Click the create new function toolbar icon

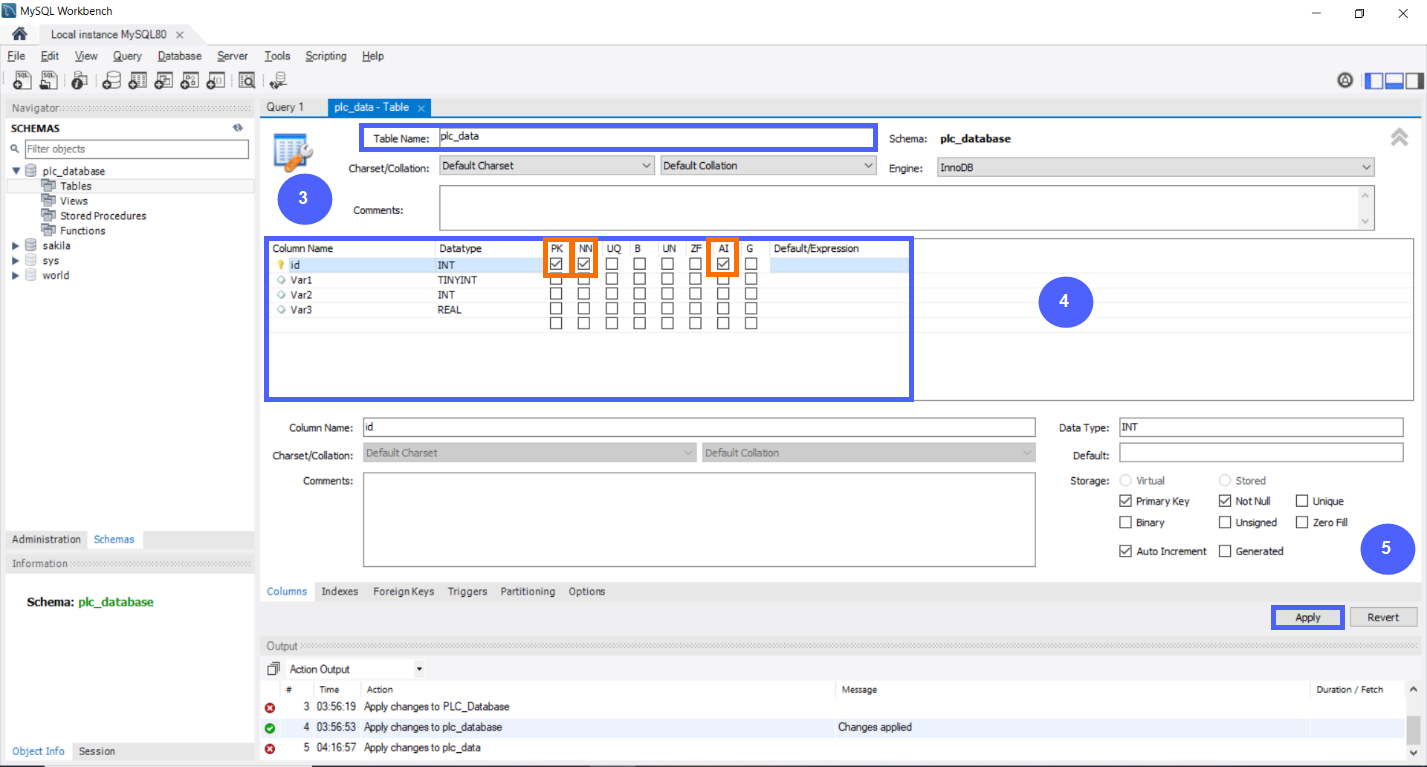pyautogui.click(x=214, y=80)
